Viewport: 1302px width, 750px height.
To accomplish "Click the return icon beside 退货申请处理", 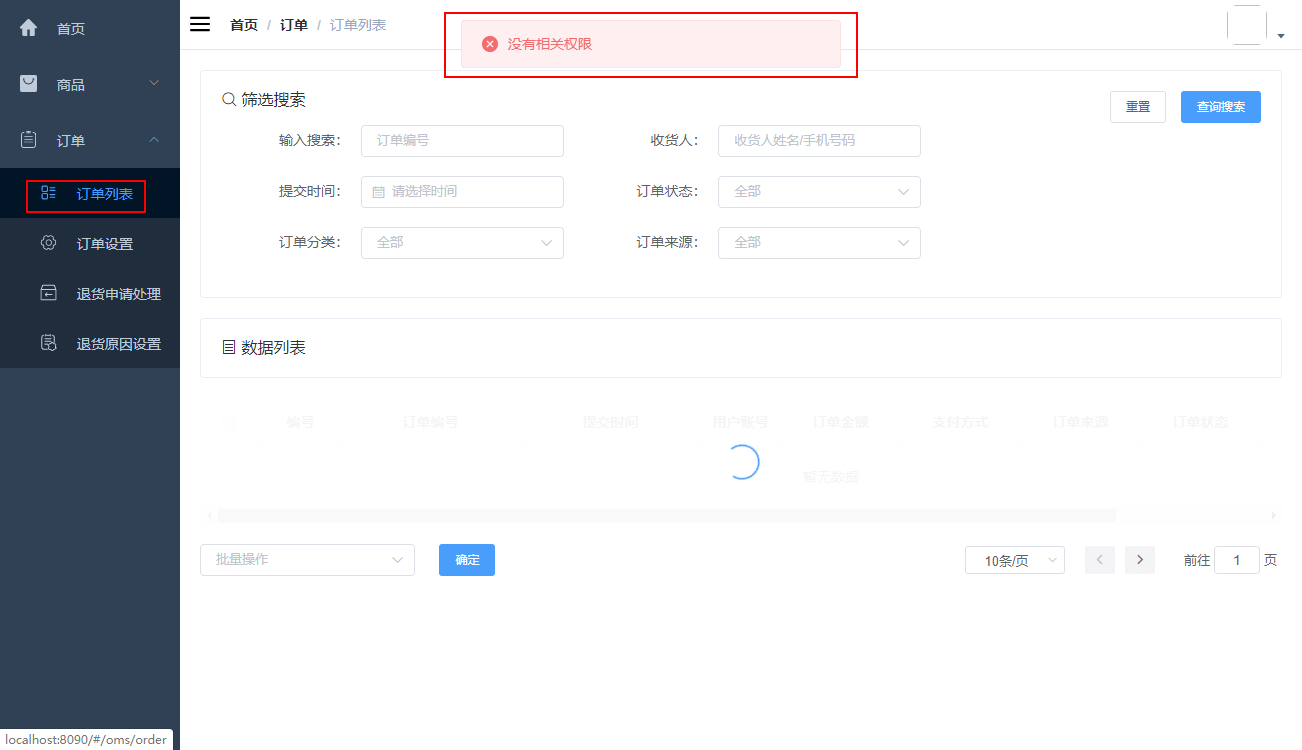I will point(48,293).
